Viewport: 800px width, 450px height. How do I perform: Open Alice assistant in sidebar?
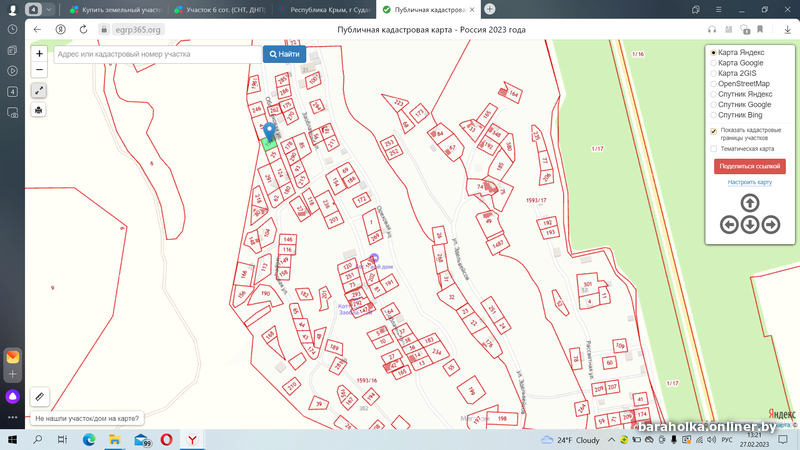point(12,396)
